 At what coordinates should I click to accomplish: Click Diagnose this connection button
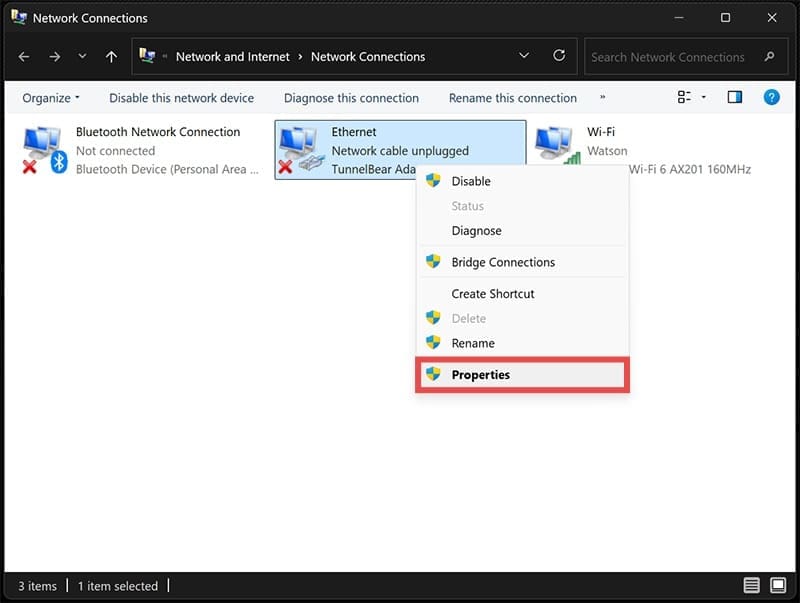point(351,98)
